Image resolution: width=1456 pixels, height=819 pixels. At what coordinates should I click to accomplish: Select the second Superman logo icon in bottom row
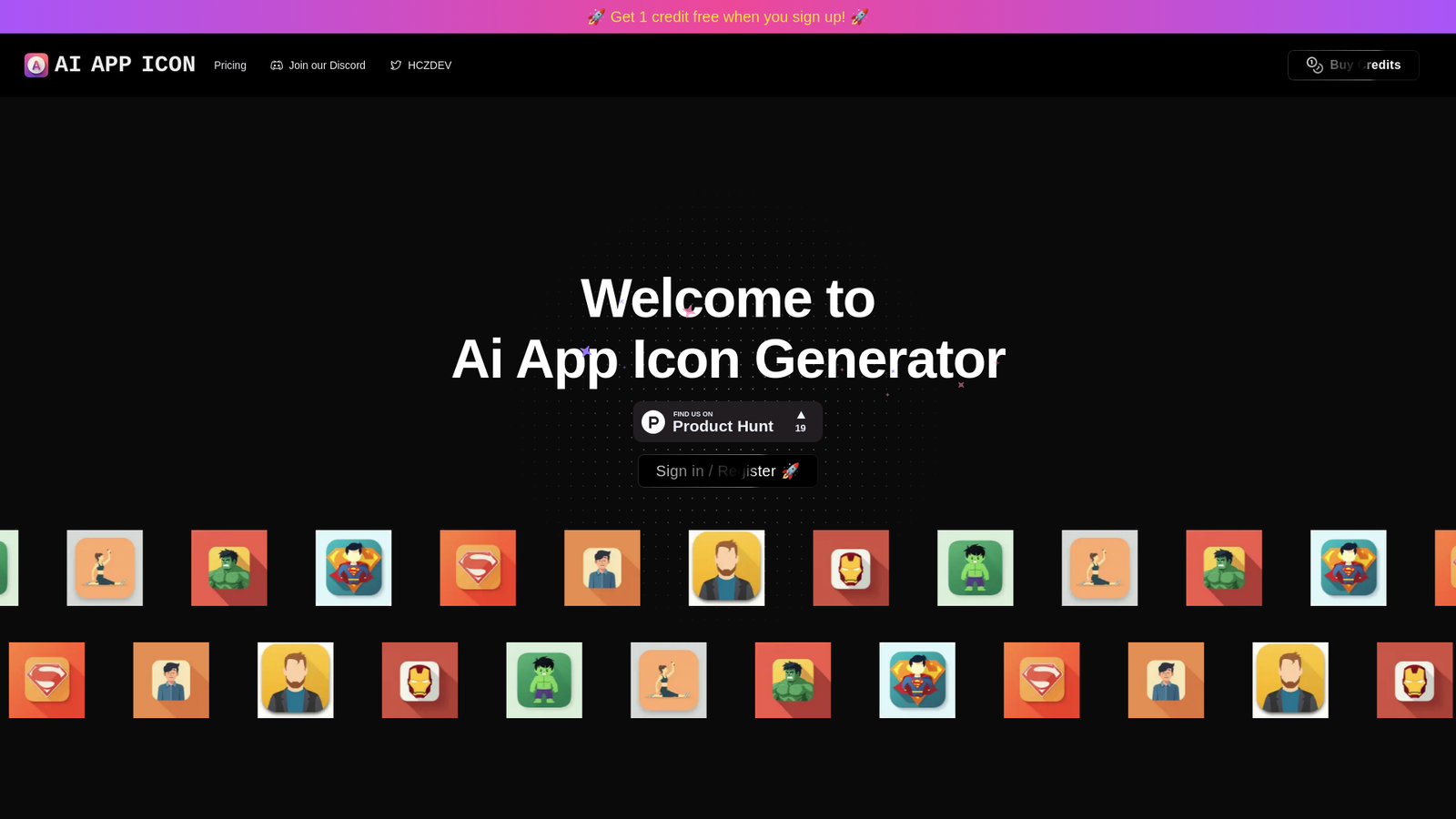[1042, 680]
